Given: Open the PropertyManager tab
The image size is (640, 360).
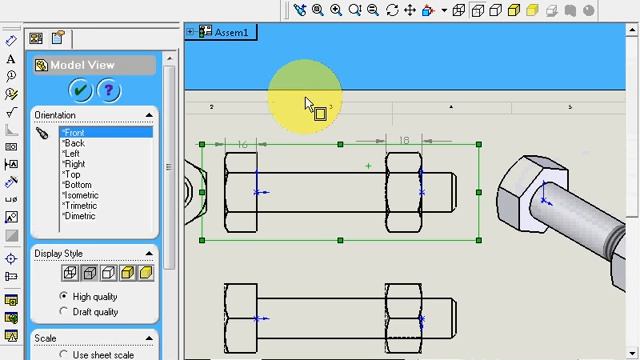Looking at the screenshot, I should click(x=58, y=38).
